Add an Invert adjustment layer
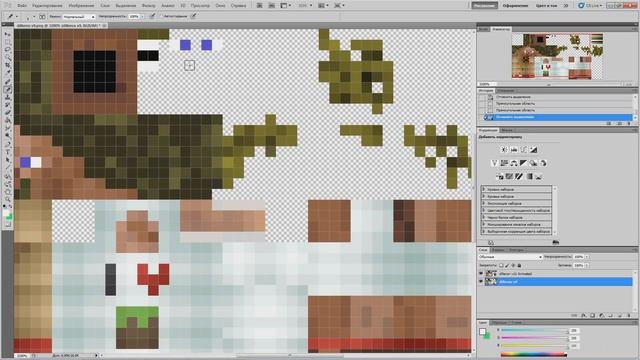Viewport: 640px width, 360px height. coord(500,176)
